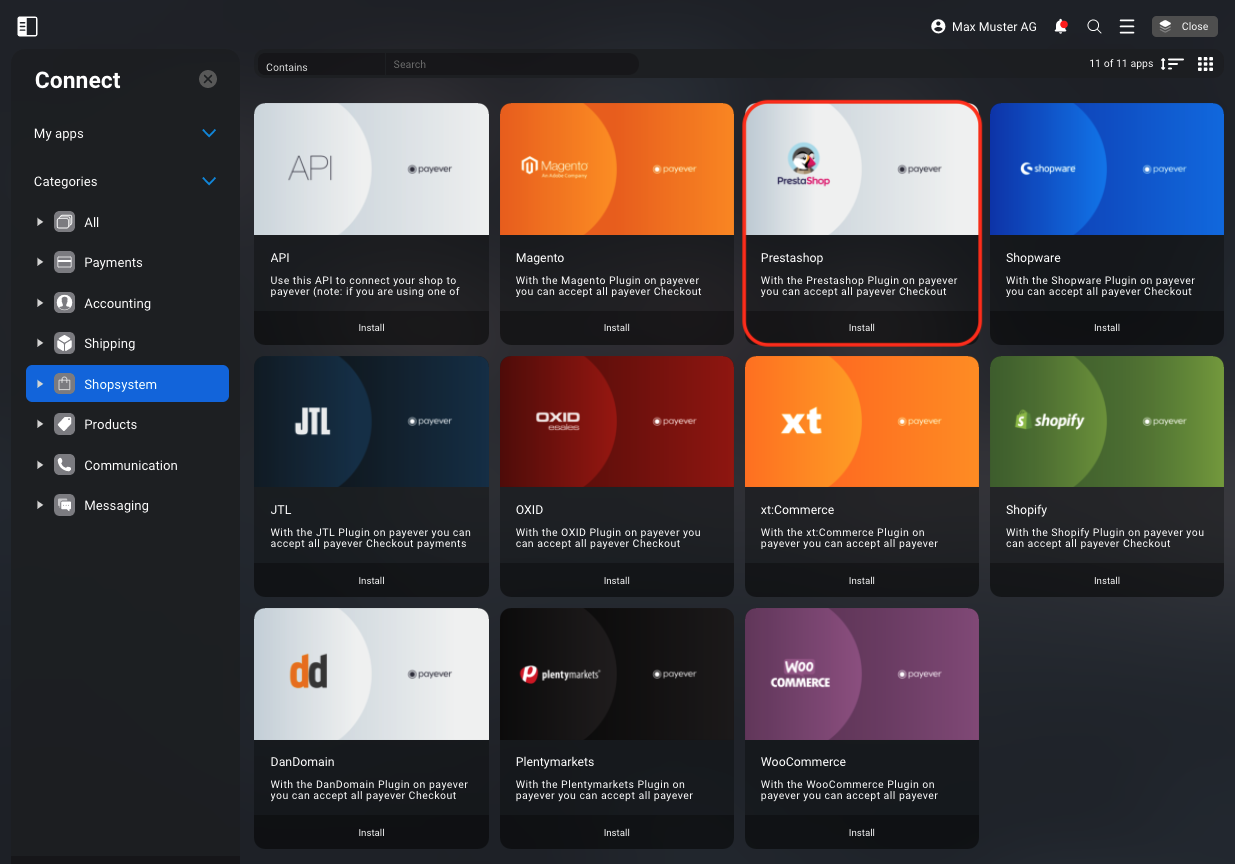This screenshot has height=864, width=1235.
Task: Select the Payments card icon
Action: (x=65, y=262)
